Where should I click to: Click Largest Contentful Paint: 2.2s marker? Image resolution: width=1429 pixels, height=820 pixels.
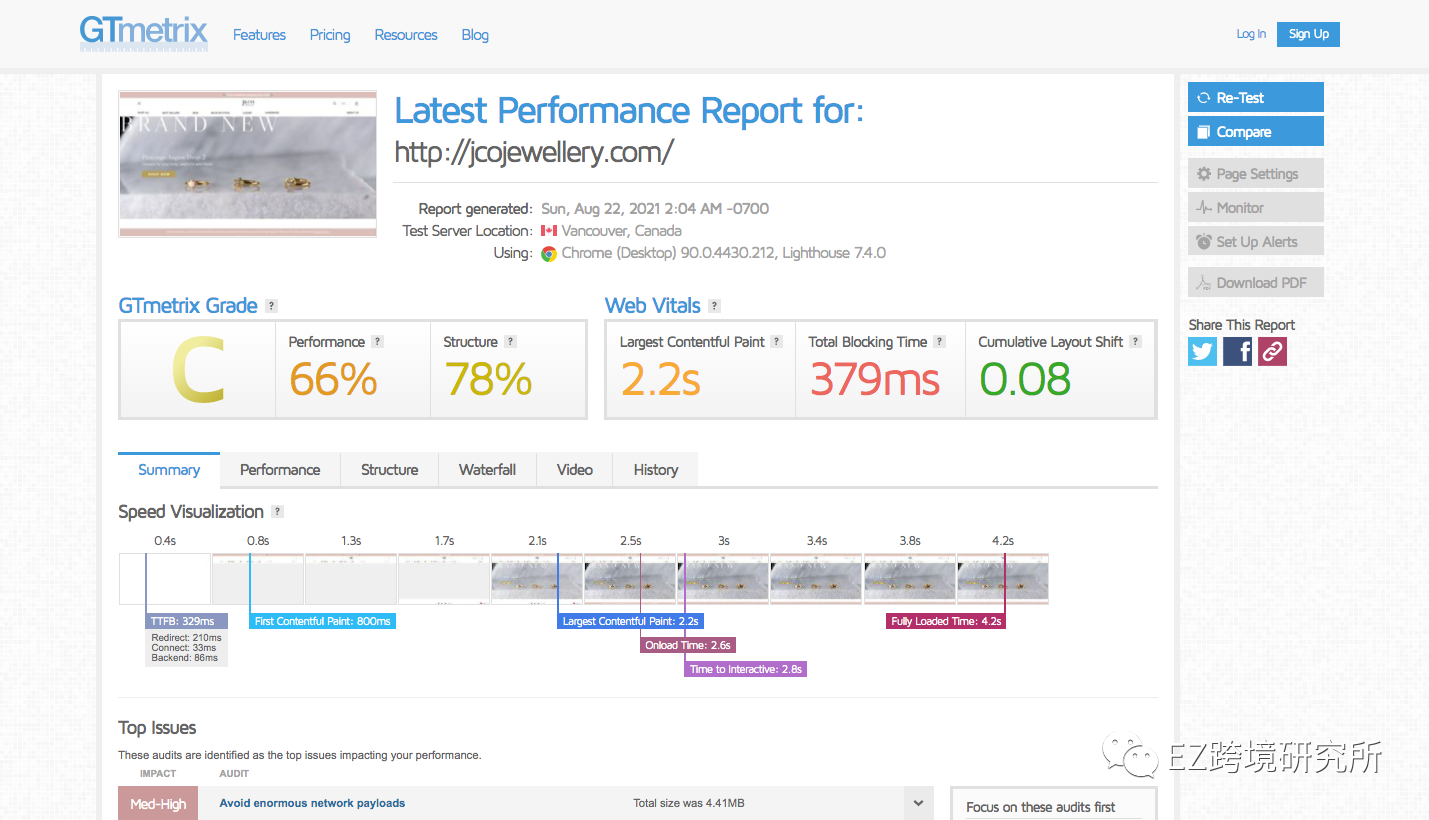click(x=630, y=621)
